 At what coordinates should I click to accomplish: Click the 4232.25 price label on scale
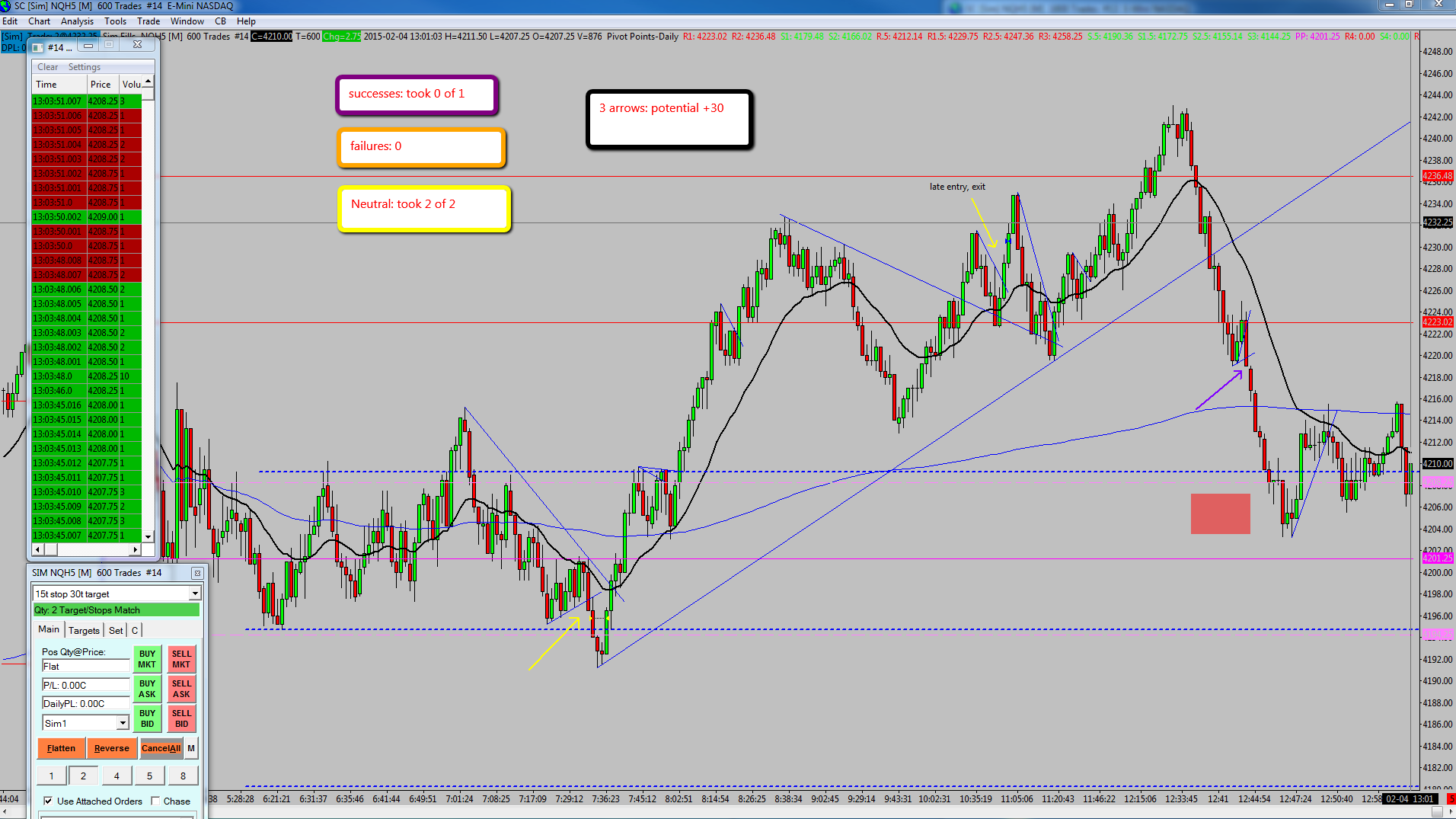click(1437, 222)
